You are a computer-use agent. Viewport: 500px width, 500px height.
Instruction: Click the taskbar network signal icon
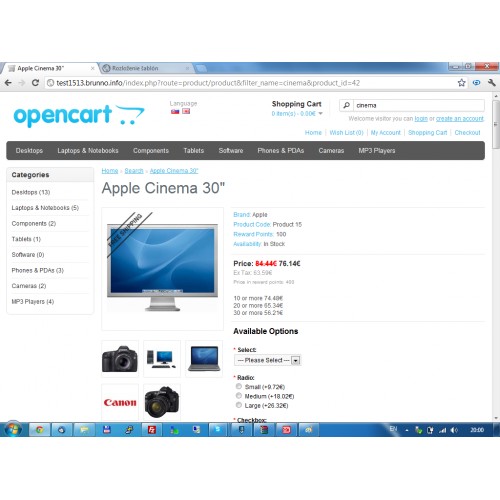[x=443, y=430]
